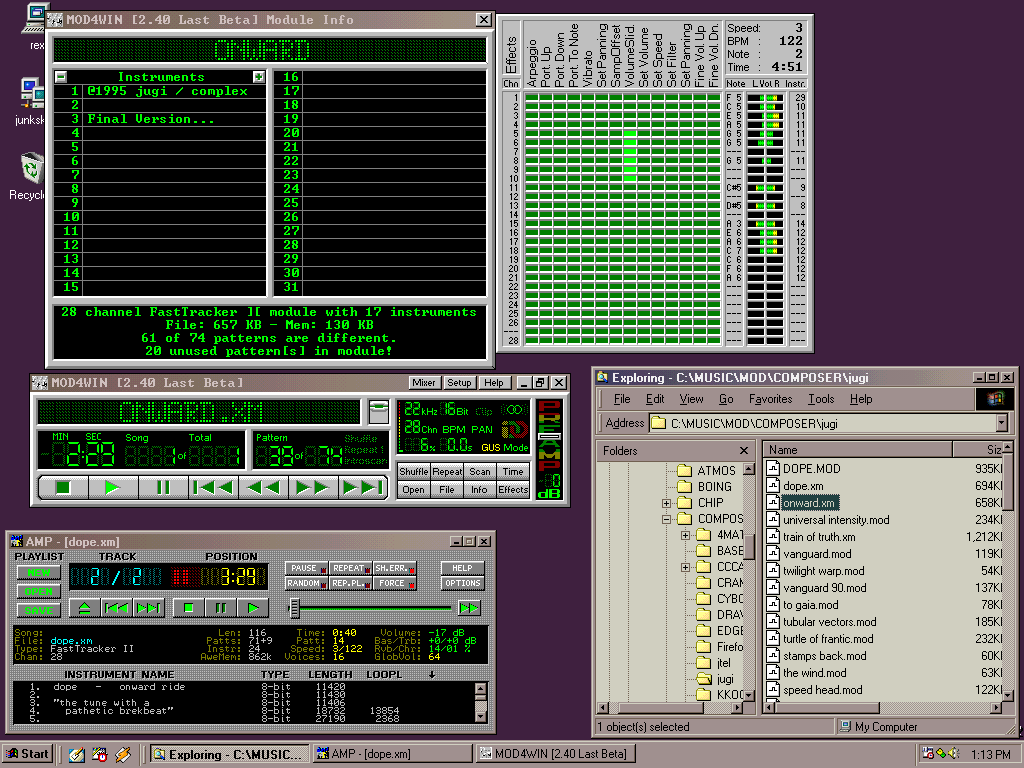
Task: Toggle Repeat in MOD4WIN
Action: (x=447, y=472)
